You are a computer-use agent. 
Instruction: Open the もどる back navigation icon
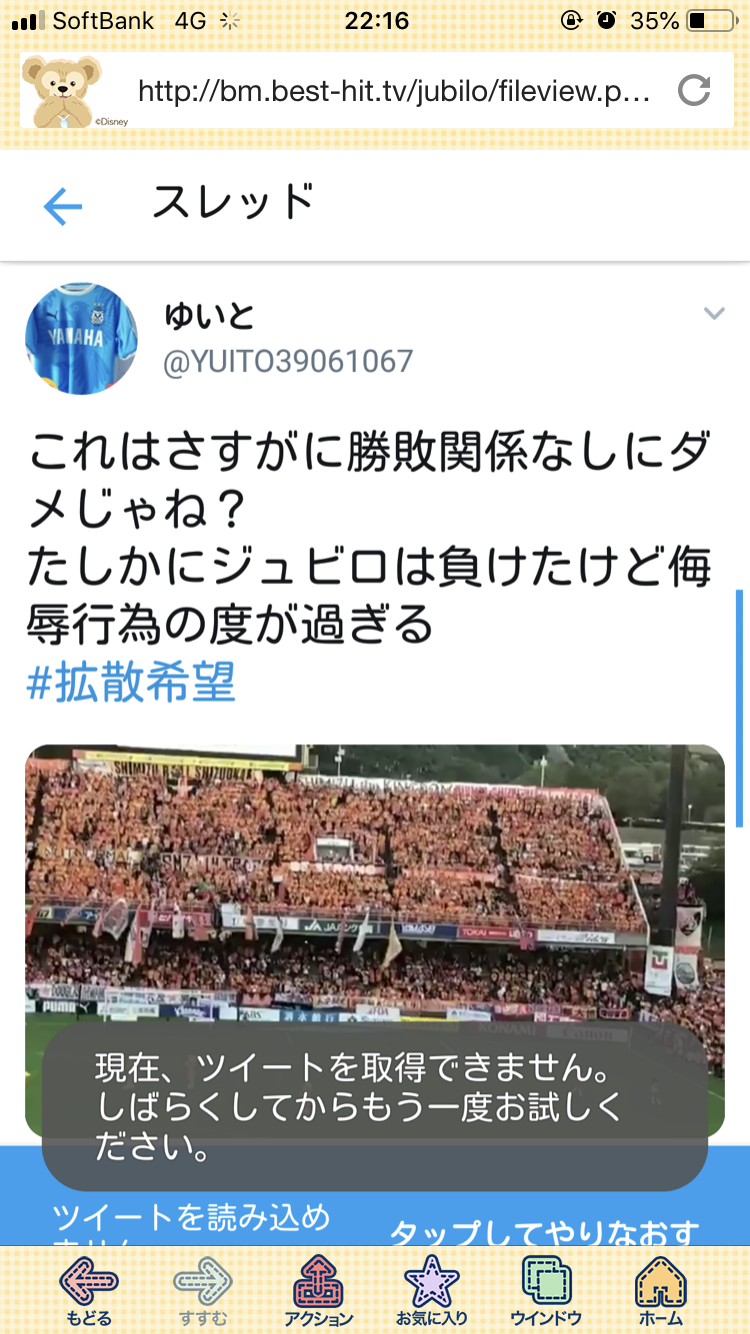pyautogui.click(x=89, y=1290)
